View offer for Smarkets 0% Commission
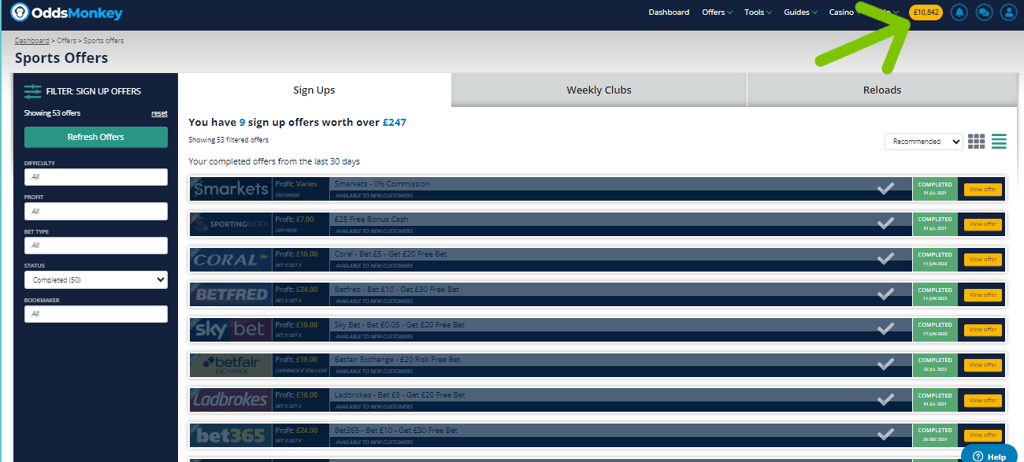Image resolution: width=1024 pixels, height=462 pixels. [982, 189]
